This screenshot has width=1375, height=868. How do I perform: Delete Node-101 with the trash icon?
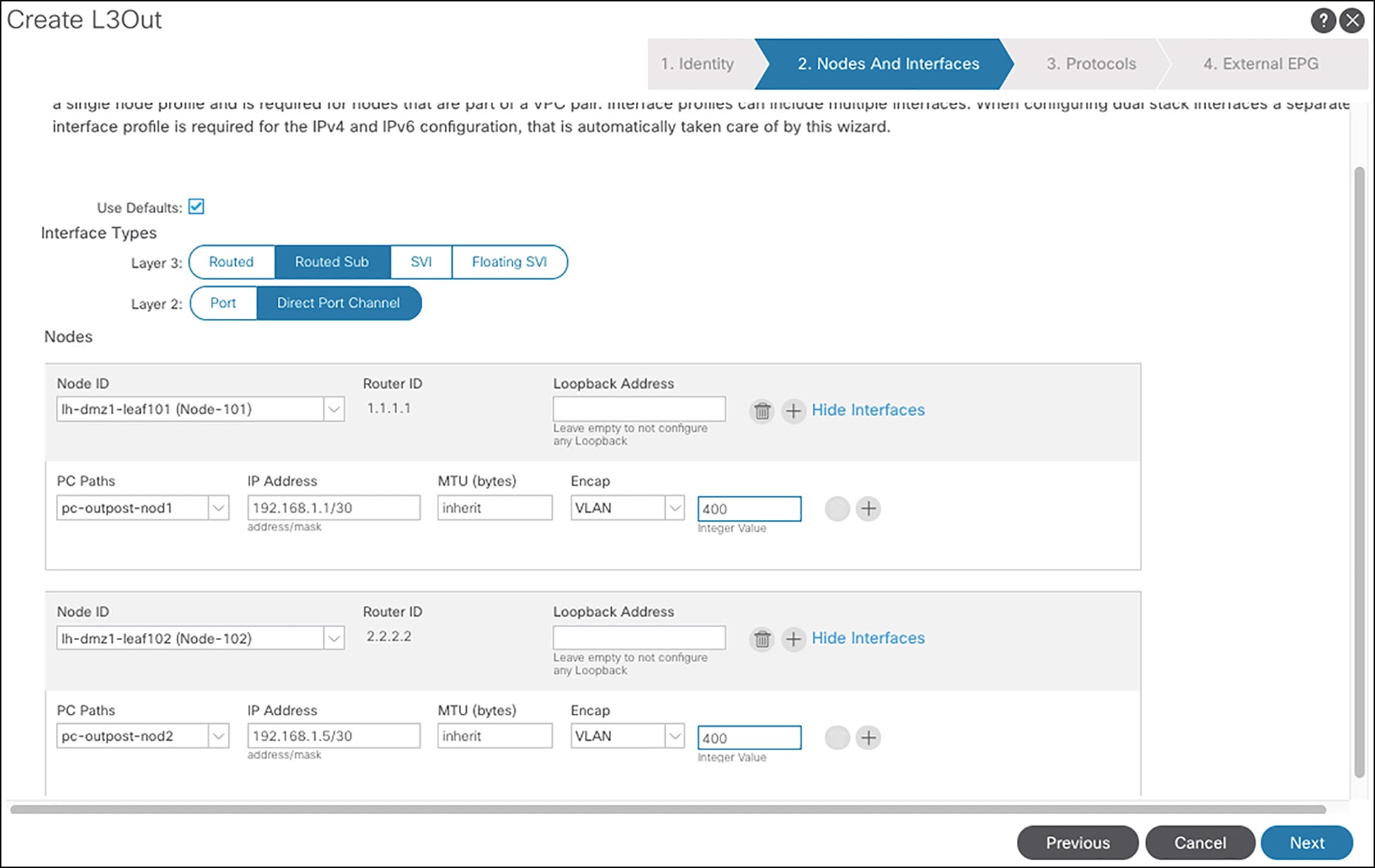(762, 411)
